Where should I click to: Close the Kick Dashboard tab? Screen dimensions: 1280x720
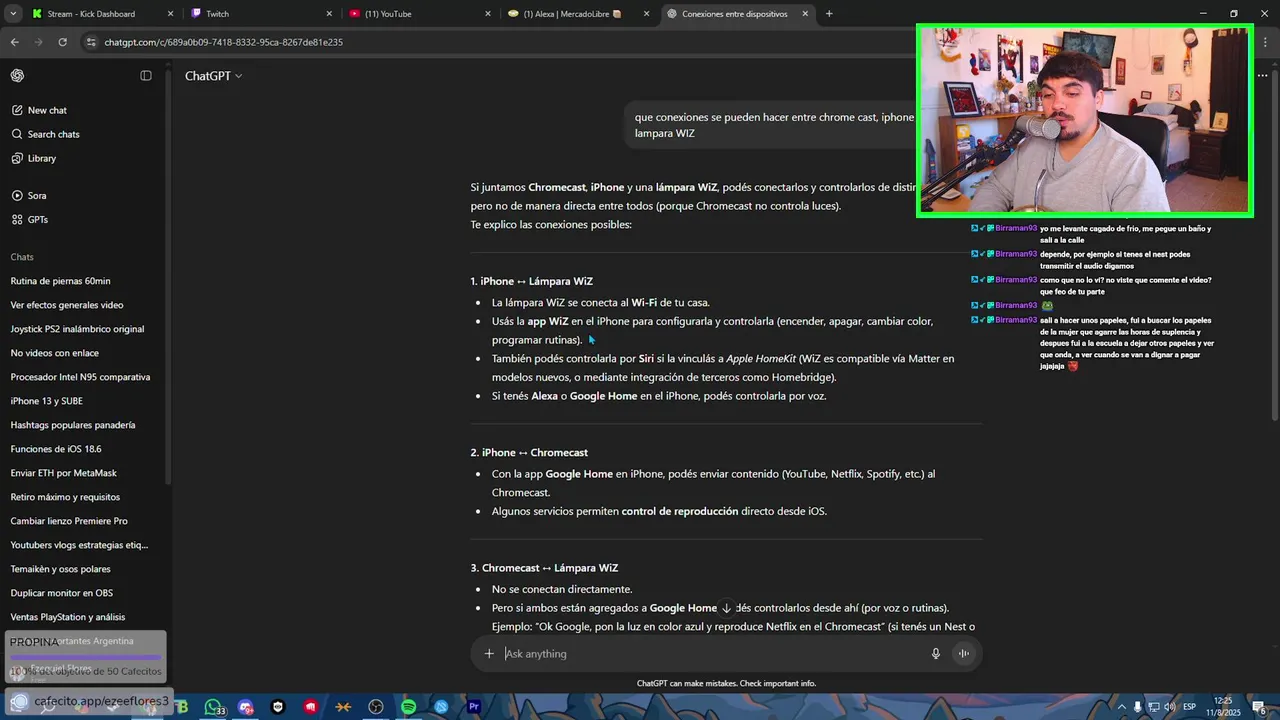click(x=170, y=14)
